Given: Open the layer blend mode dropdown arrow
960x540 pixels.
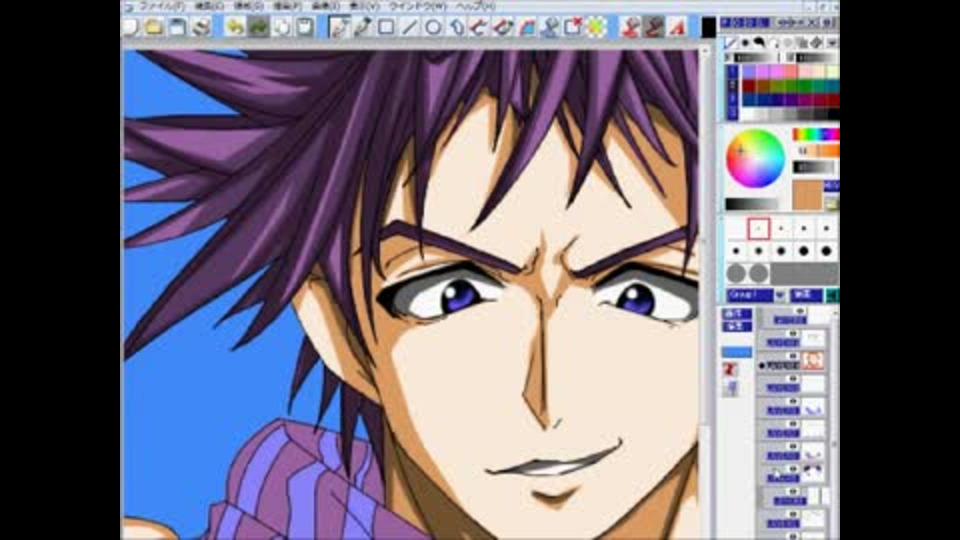Looking at the screenshot, I should [780, 295].
